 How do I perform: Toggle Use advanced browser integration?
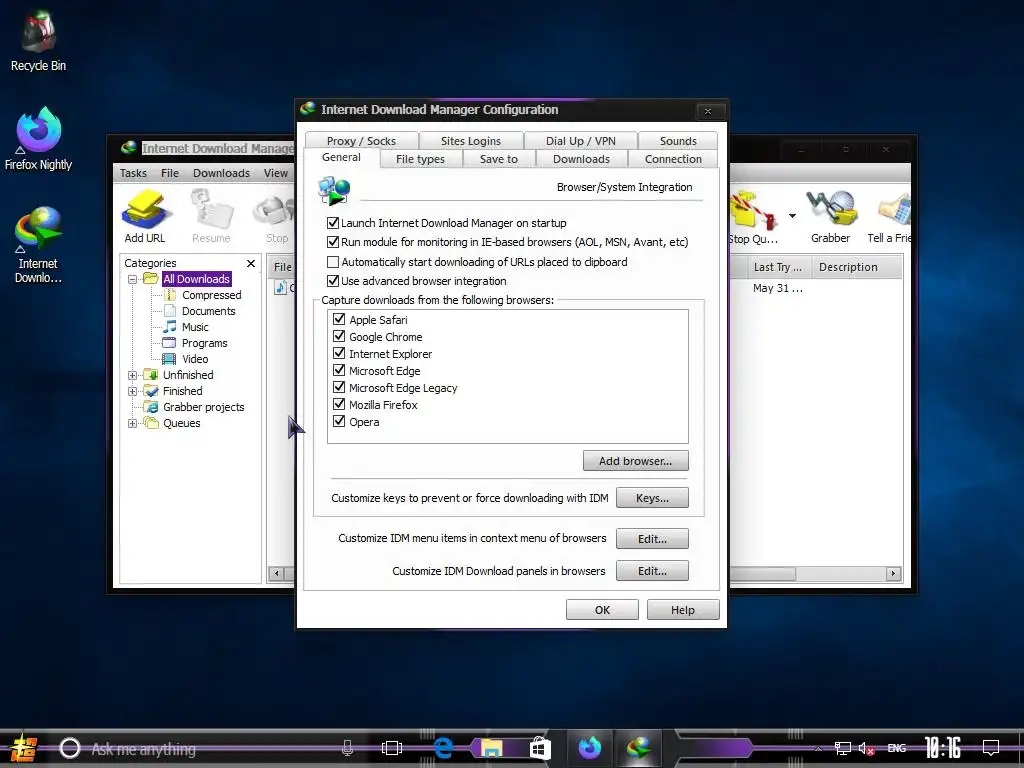click(333, 281)
